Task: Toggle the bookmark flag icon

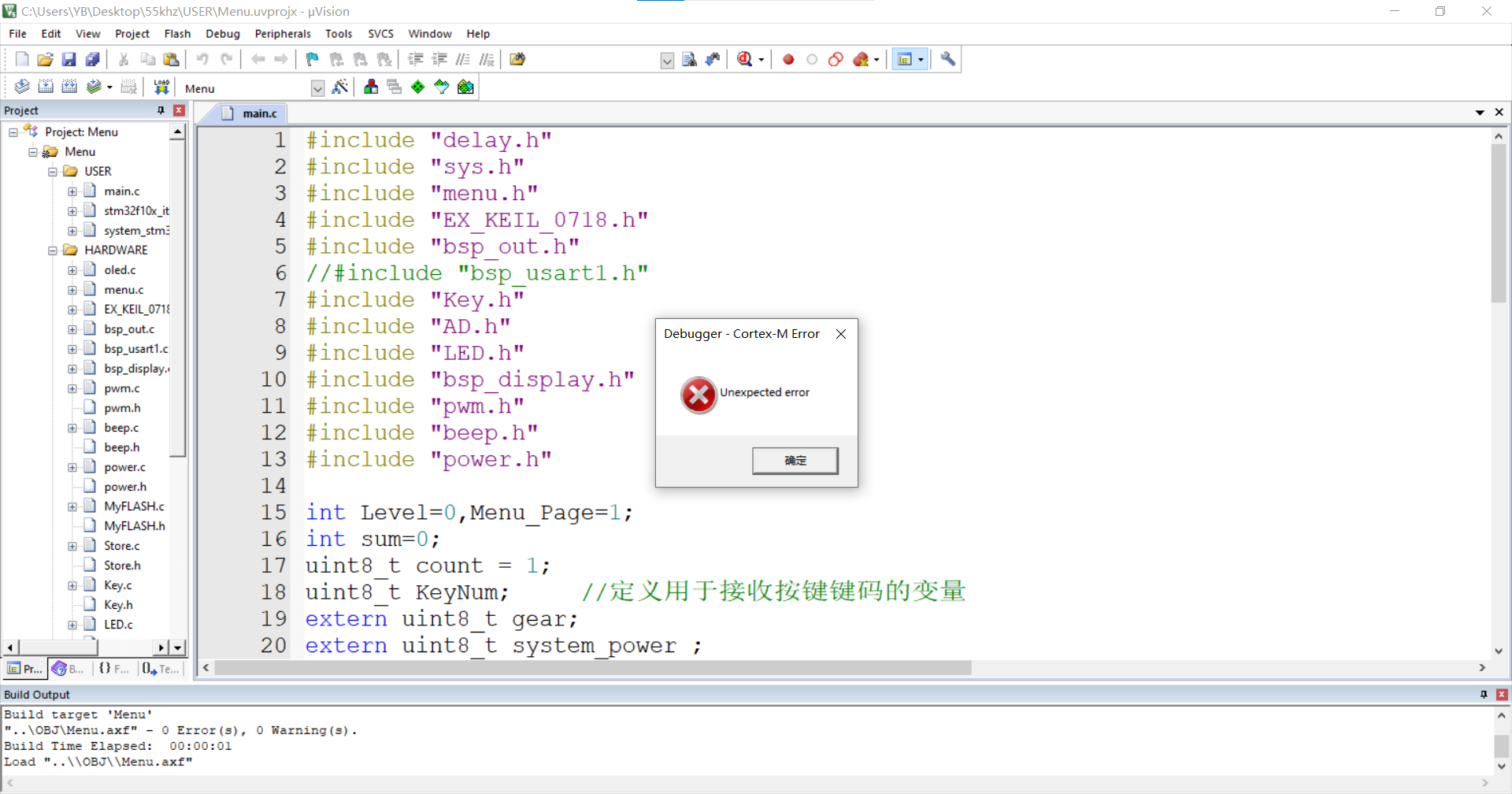Action: click(313, 59)
